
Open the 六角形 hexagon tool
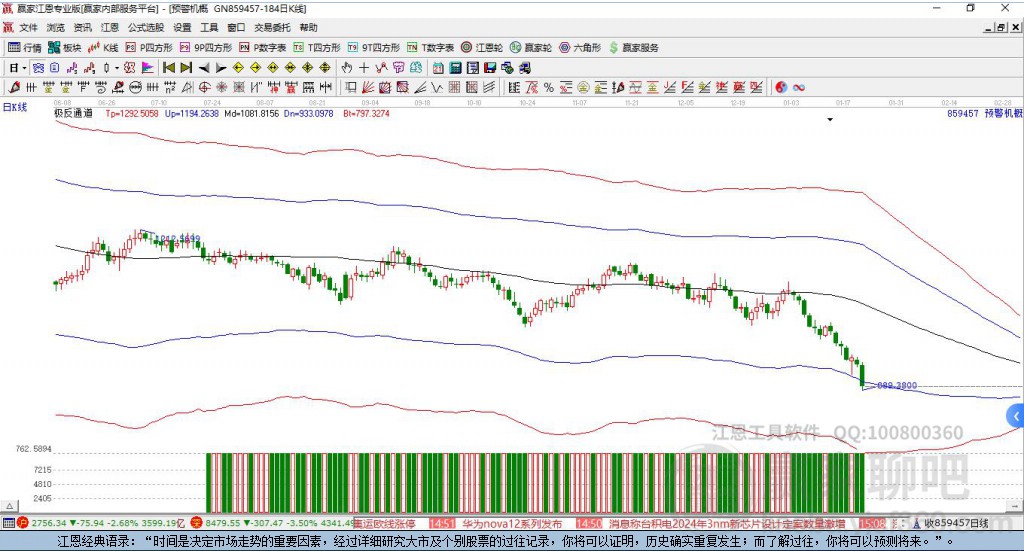580,47
